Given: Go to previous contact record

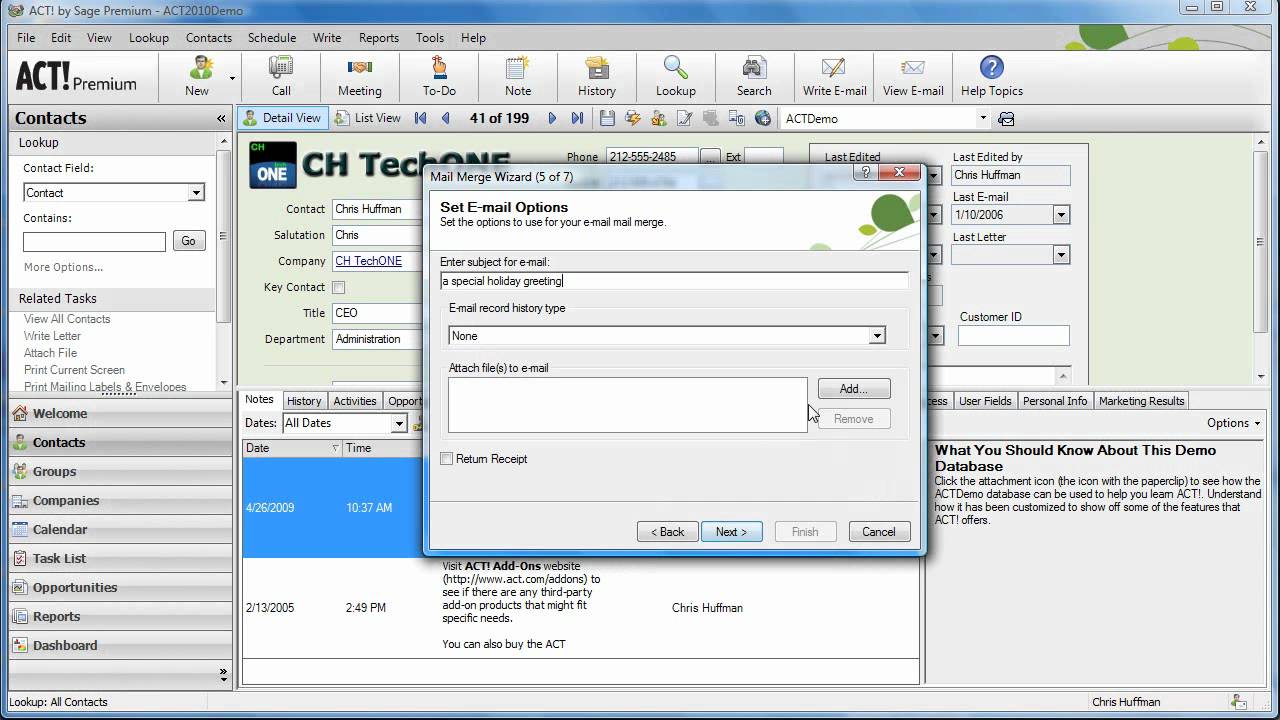Looking at the screenshot, I should [446, 118].
